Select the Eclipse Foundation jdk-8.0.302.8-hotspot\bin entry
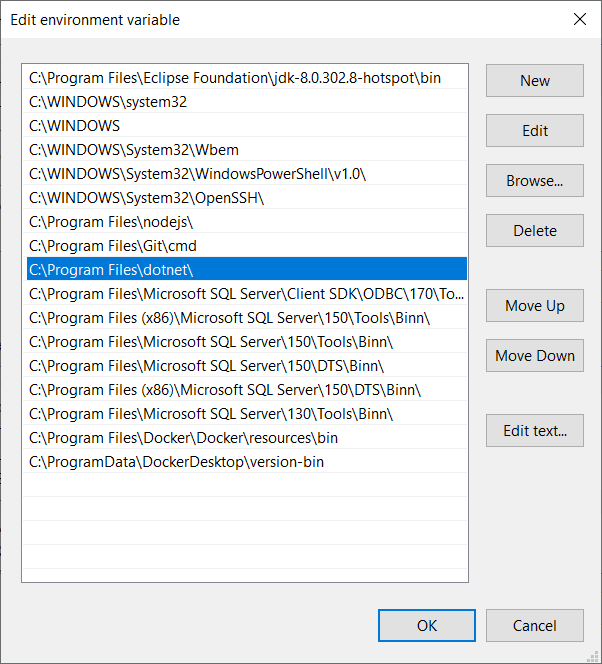Viewport: 602px width, 664px height. point(247,78)
